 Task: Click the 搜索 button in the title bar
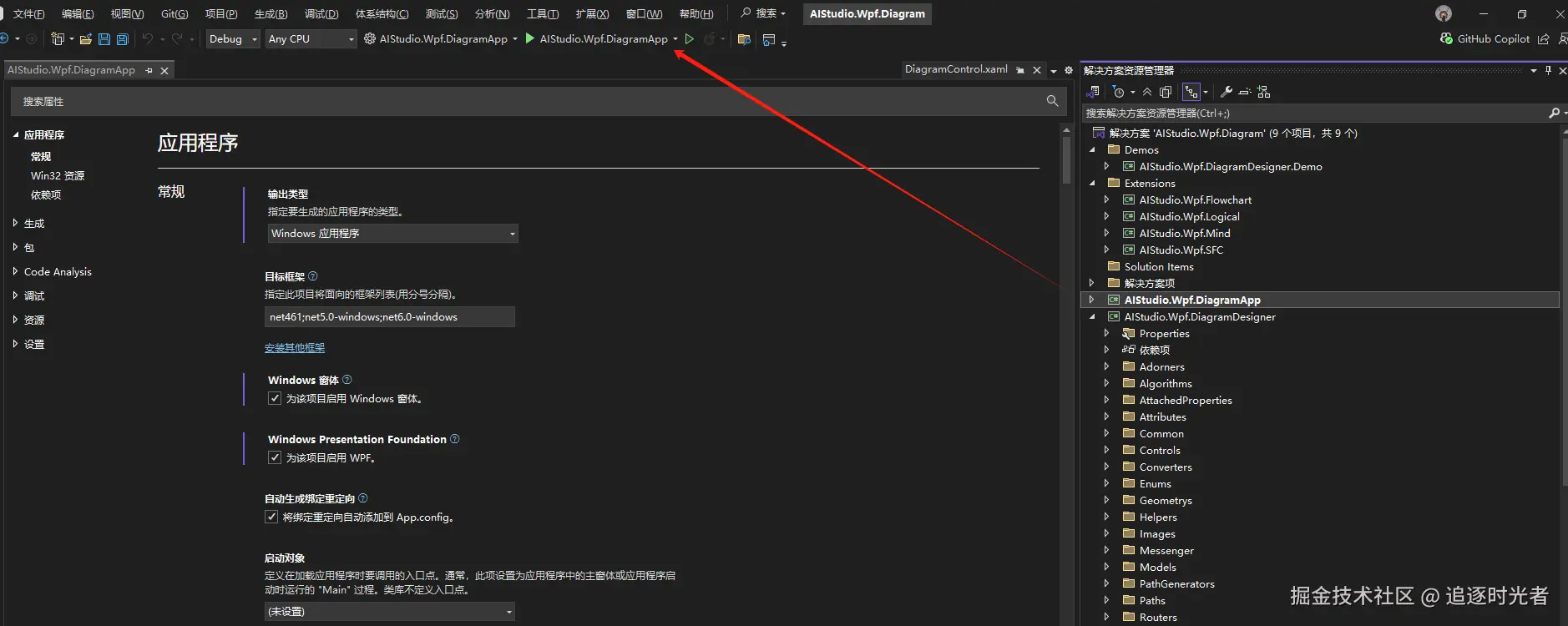pyautogui.click(x=763, y=13)
